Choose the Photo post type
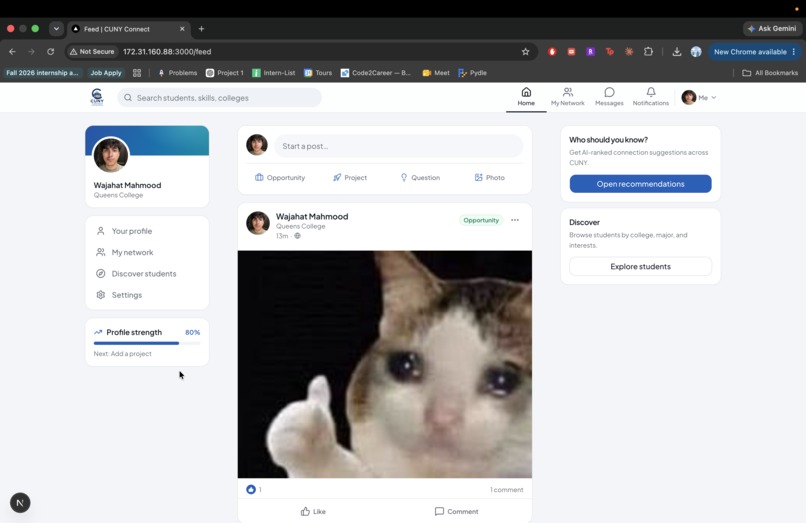 (489, 177)
